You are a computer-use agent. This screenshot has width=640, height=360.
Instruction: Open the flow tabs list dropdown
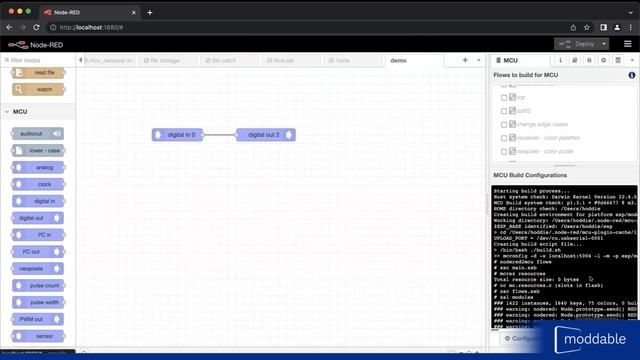pyautogui.click(x=478, y=60)
